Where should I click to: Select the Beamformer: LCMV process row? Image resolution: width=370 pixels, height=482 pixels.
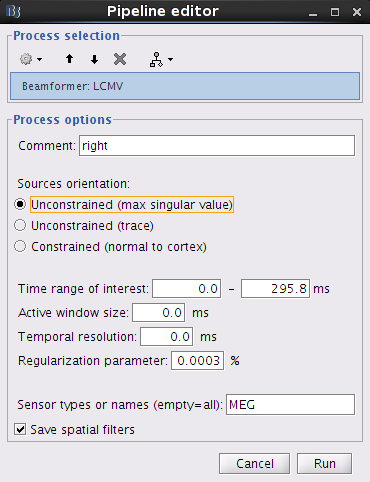tap(185, 86)
